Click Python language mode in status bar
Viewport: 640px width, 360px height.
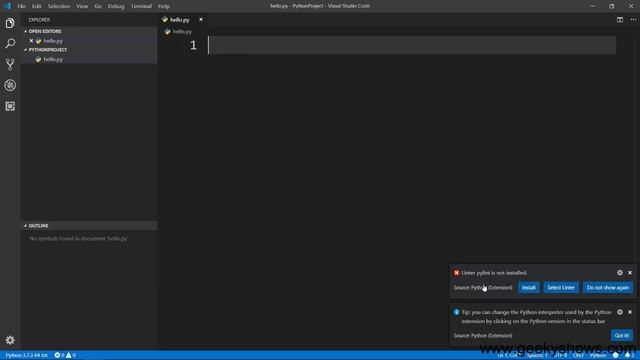[598, 355]
